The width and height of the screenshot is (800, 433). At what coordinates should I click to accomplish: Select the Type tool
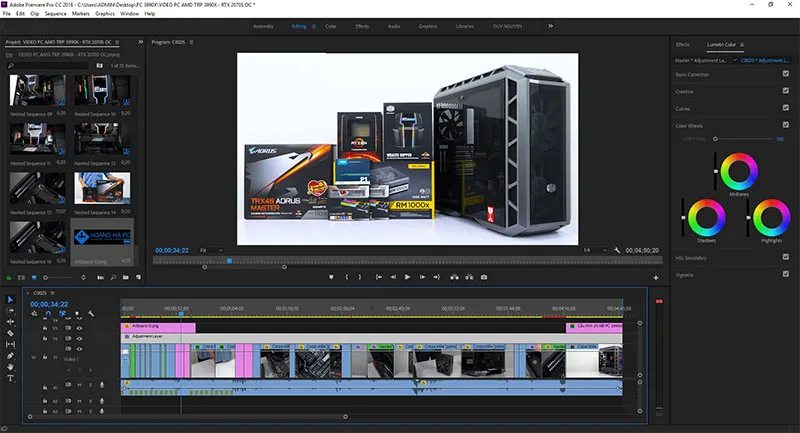[10, 378]
